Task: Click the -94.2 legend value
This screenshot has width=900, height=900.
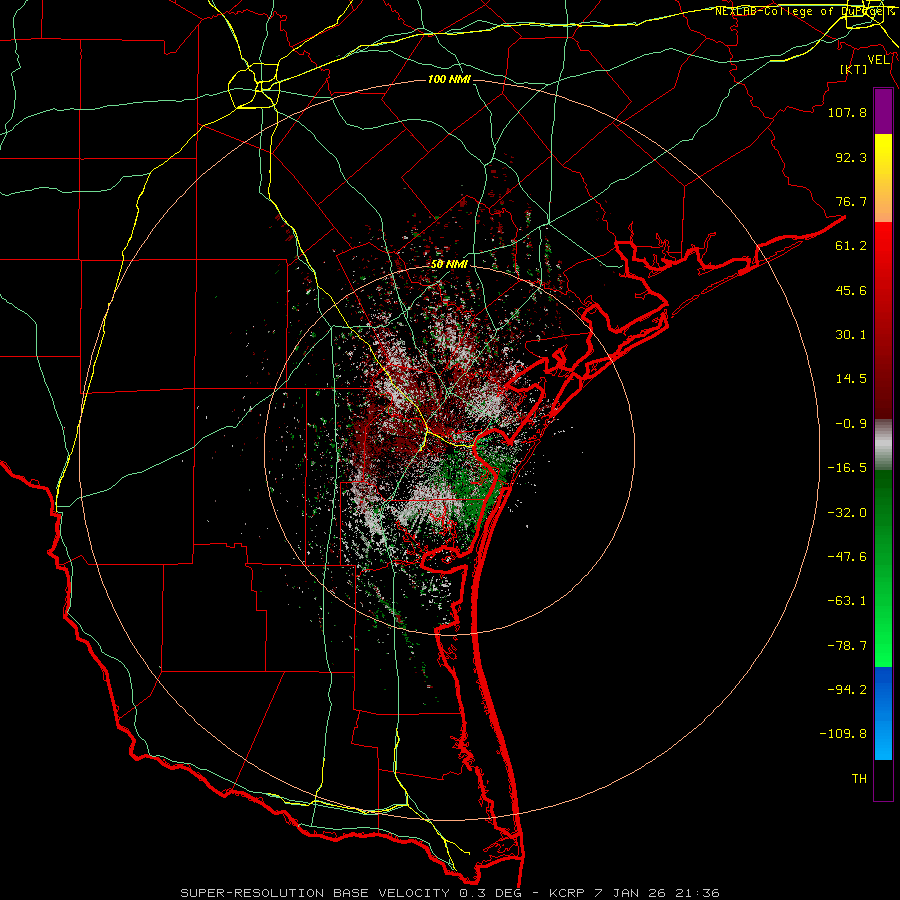Action: (847, 690)
